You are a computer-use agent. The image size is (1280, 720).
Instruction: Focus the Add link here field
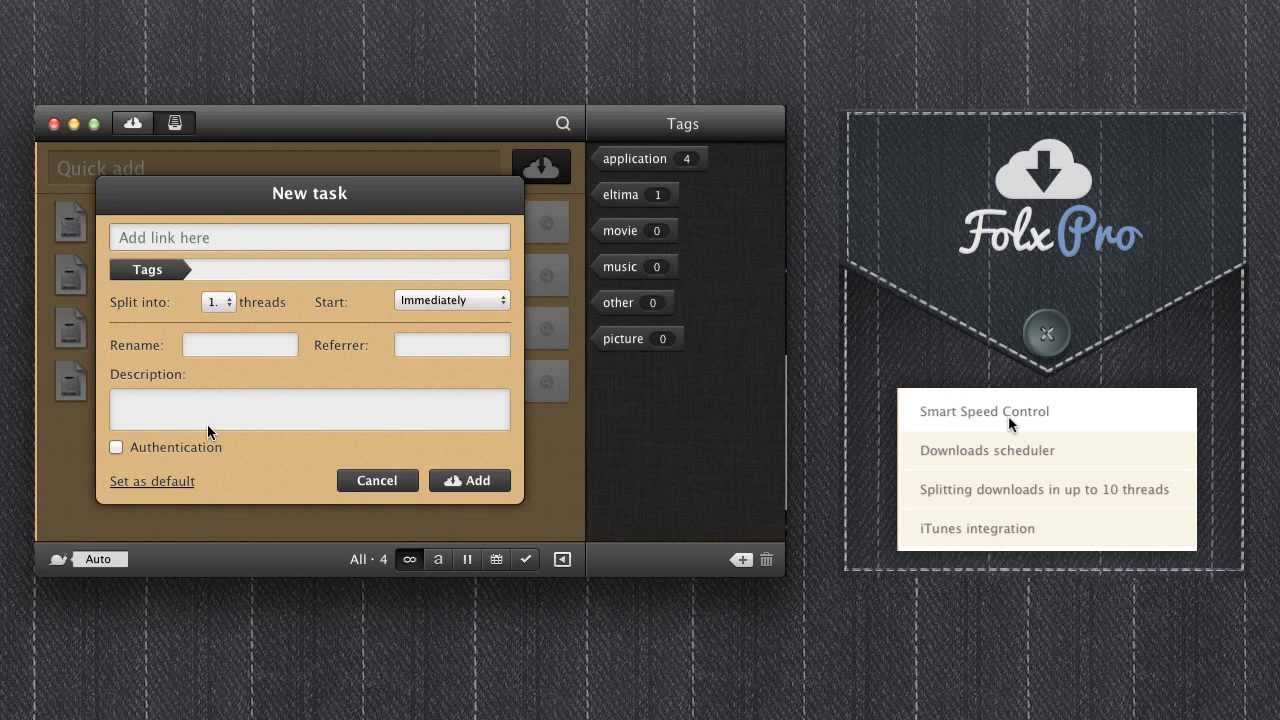310,237
